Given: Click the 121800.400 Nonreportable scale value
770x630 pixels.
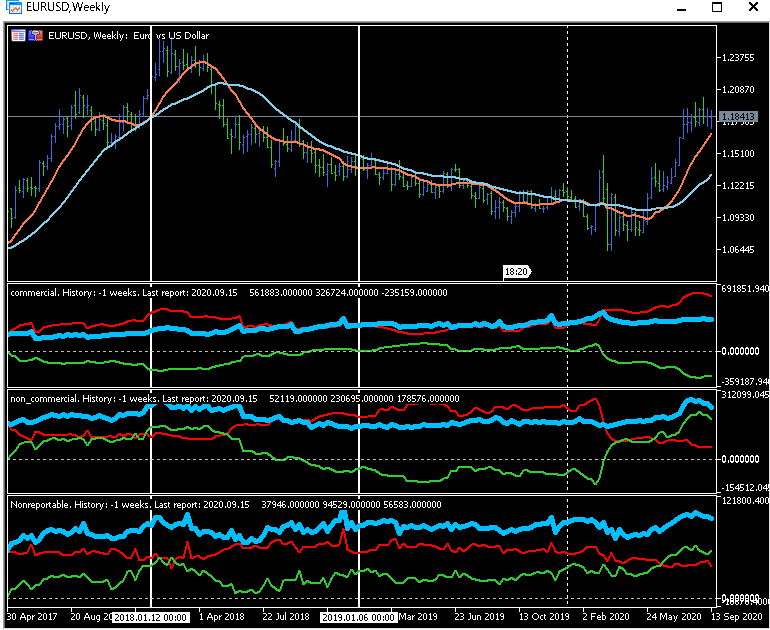Looking at the screenshot, I should (x=744, y=501).
